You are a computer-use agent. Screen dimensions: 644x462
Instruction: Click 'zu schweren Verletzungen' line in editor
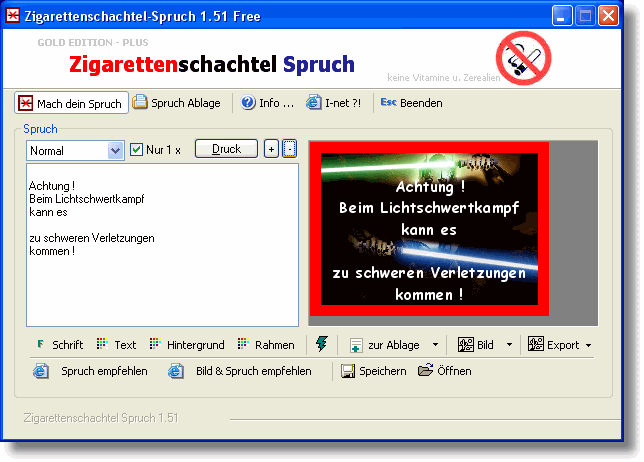pyautogui.click(x=92, y=238)
